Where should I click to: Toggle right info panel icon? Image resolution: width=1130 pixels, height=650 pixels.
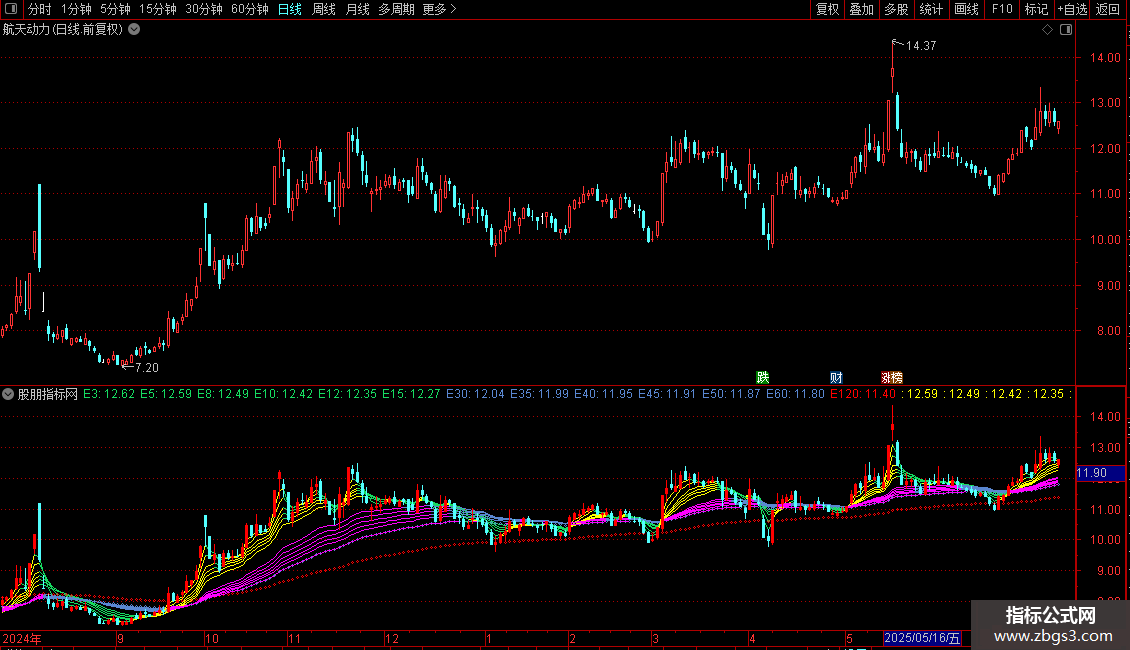click(x=1066, y=30)
